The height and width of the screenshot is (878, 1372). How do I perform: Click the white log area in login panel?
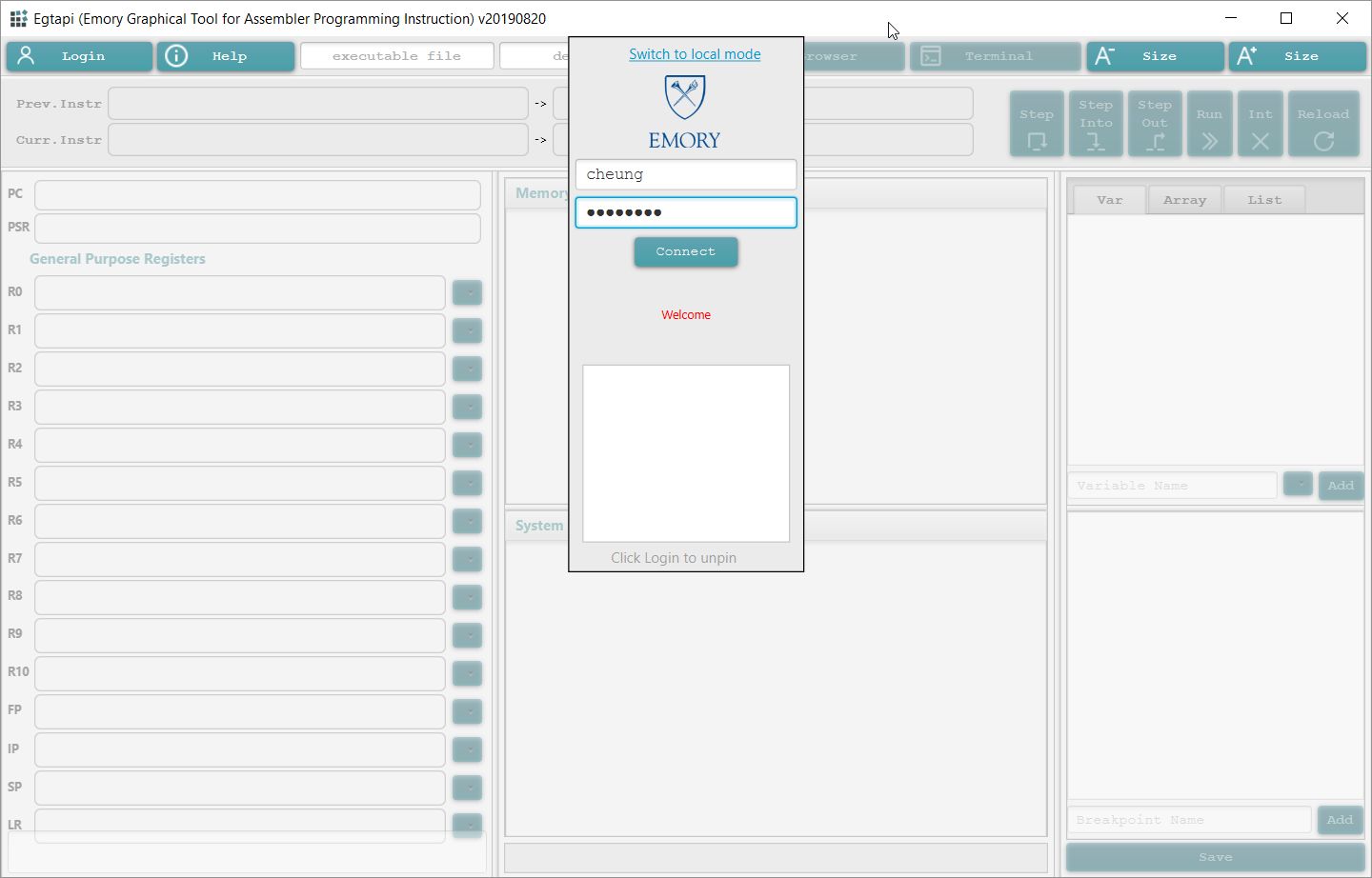click(x=686, y=453)
